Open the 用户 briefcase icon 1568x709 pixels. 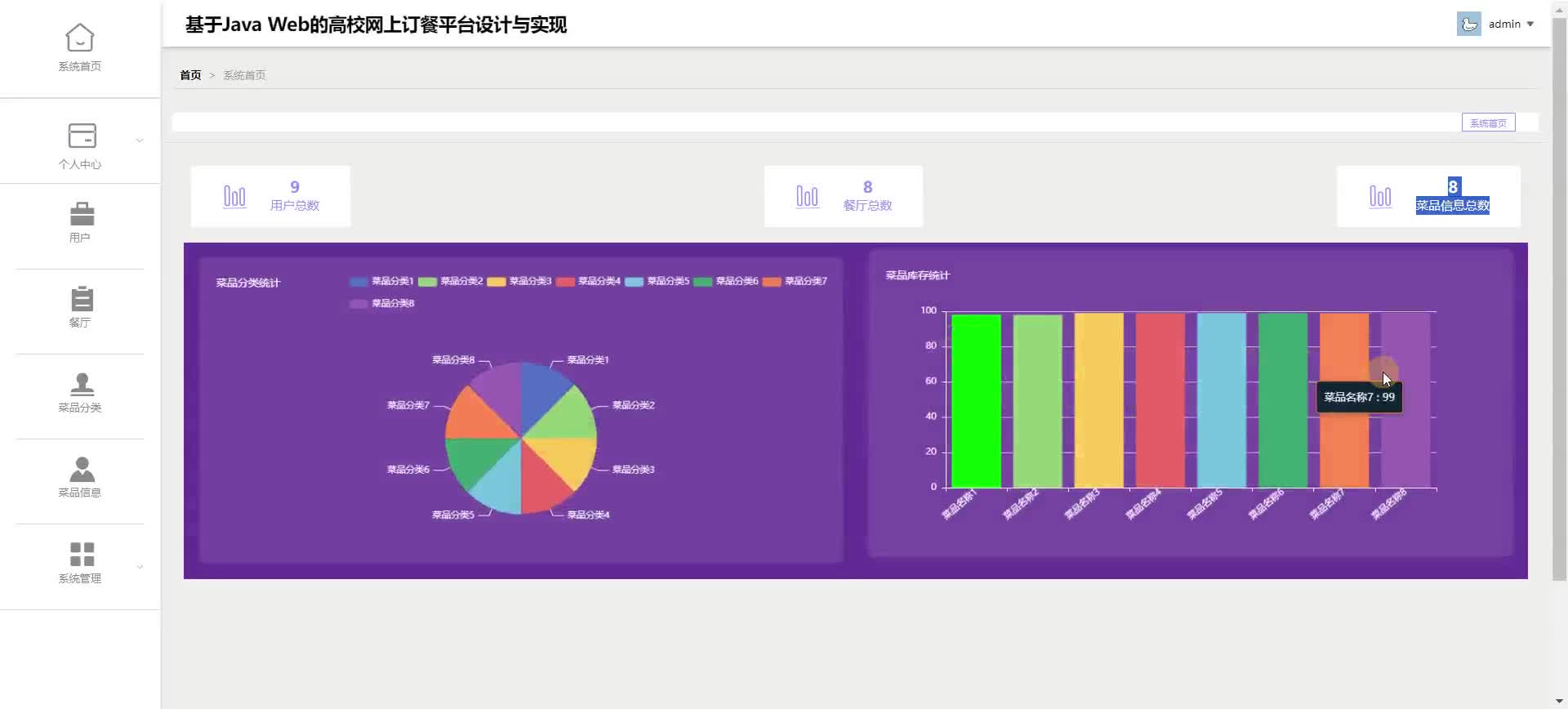82,214
